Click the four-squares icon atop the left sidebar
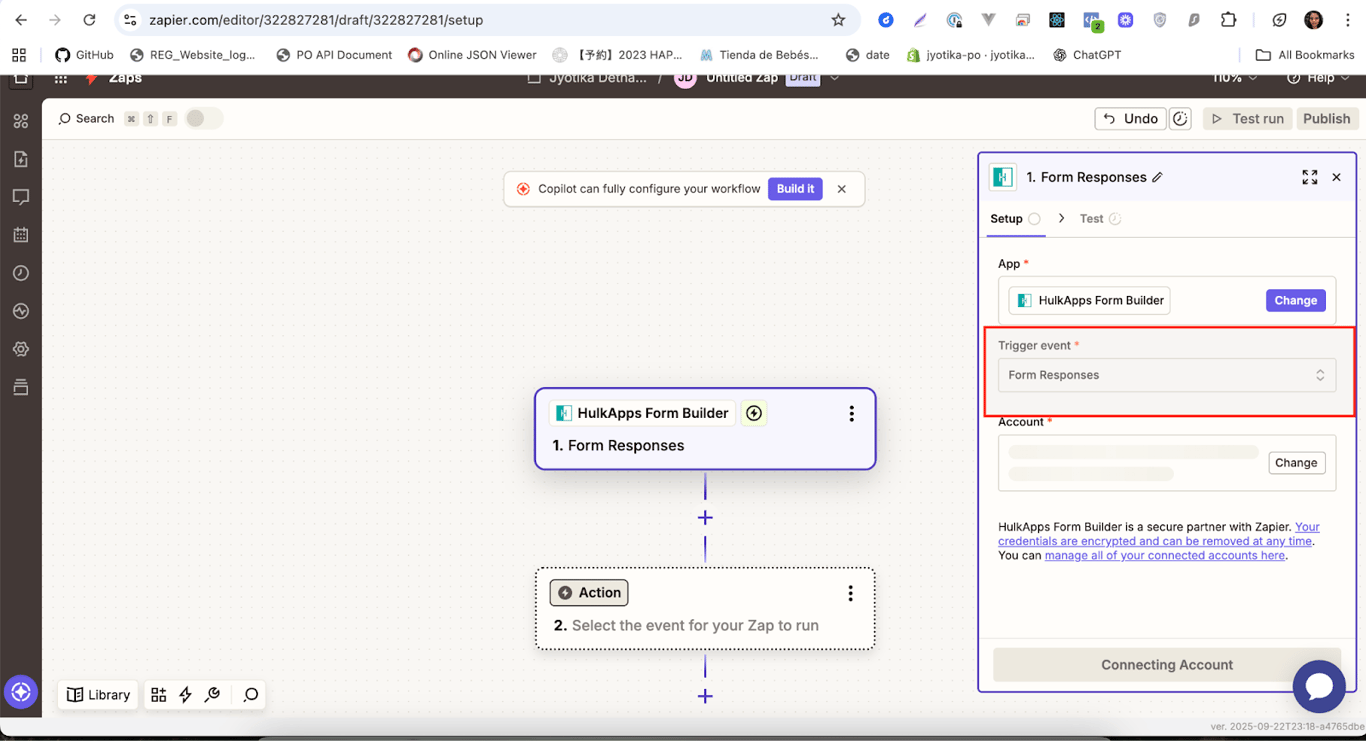Image resolution: width=1366 pixels, height=741 pixels. pos(21,121)
